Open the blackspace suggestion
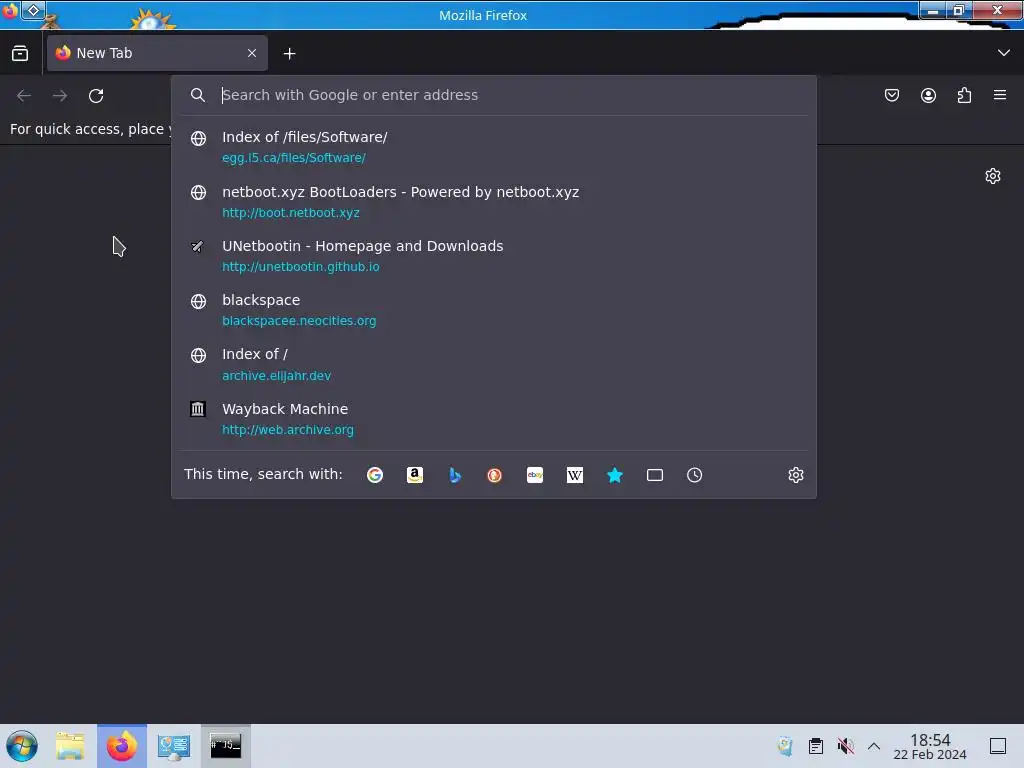The height and width of the screenshot is (768, 1024). tap(494, 310)
